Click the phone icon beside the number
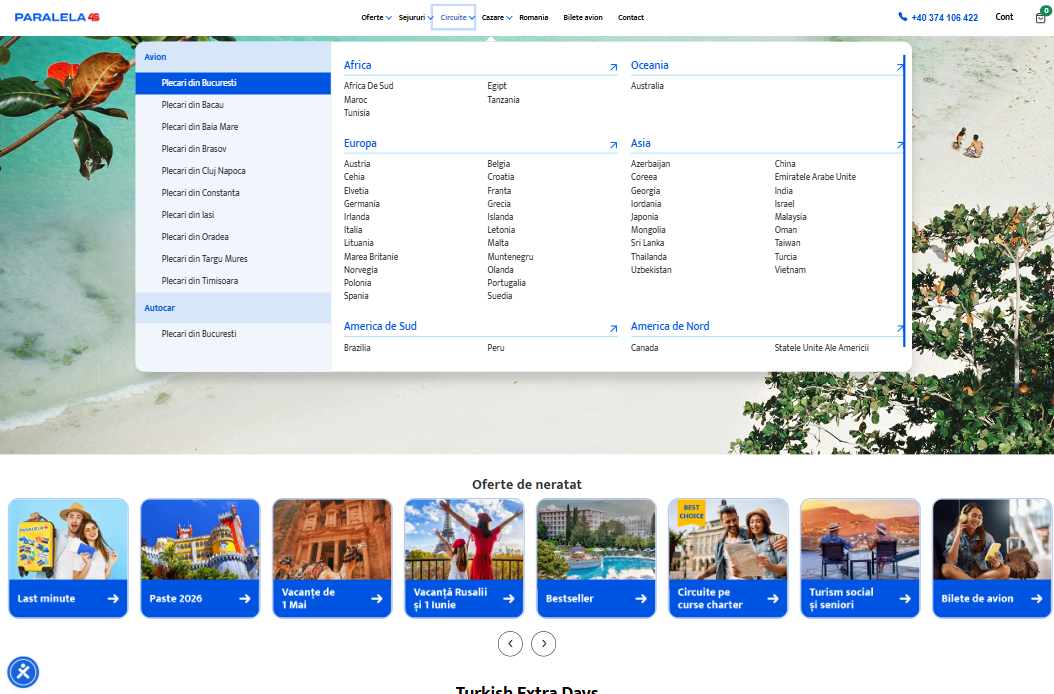This screenshot has height=694, width=1054. (x=903, y=17)
